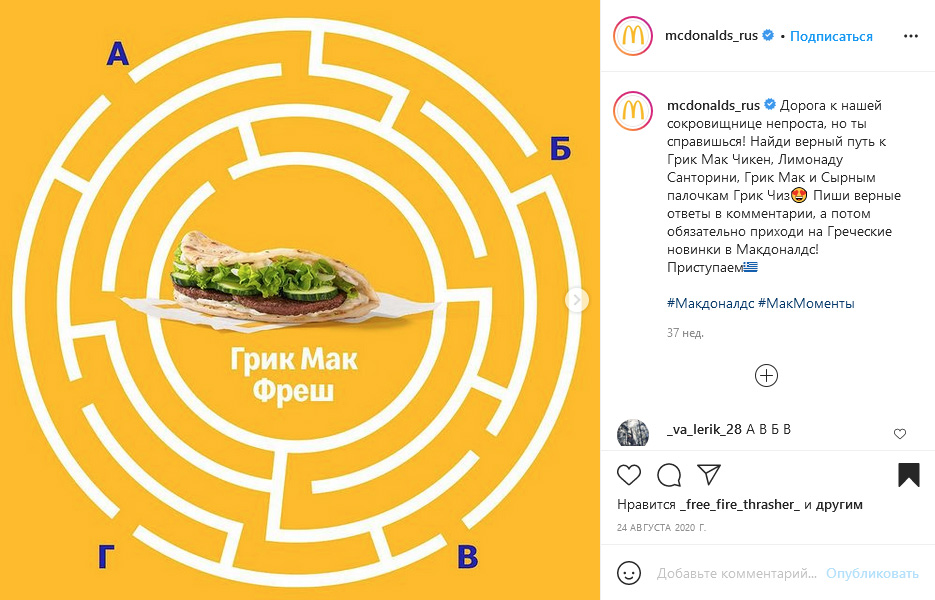Toggle the bookmark save icon
The width and height of the screenshot is (935, 600).
[x=909, y=475]
